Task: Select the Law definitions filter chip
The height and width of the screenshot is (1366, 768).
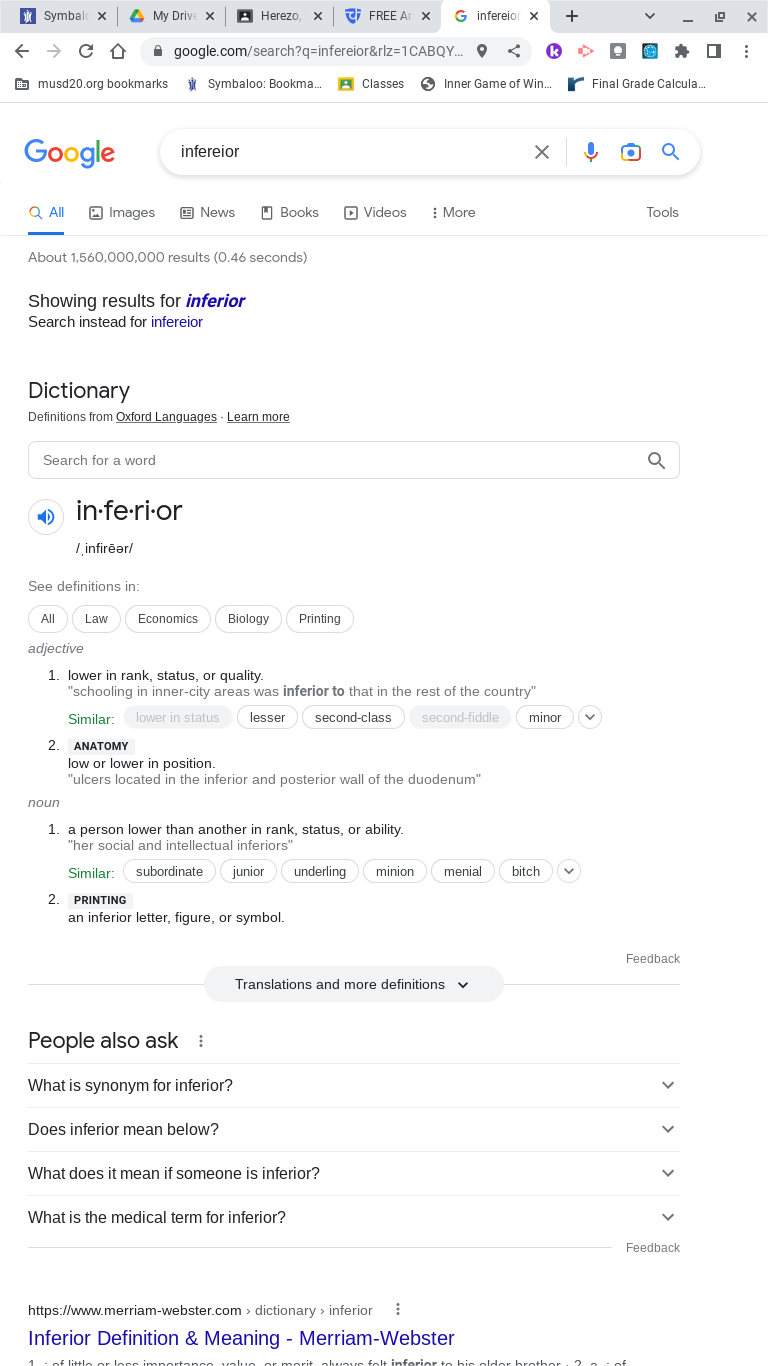Action: 96,619
